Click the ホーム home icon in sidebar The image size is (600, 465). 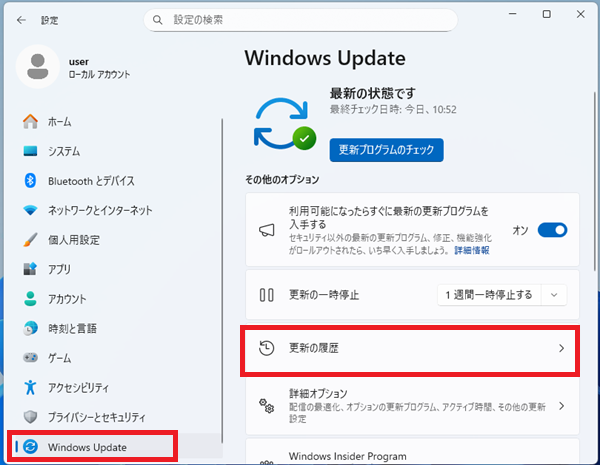pyautogui.click(x=30, y=121)
